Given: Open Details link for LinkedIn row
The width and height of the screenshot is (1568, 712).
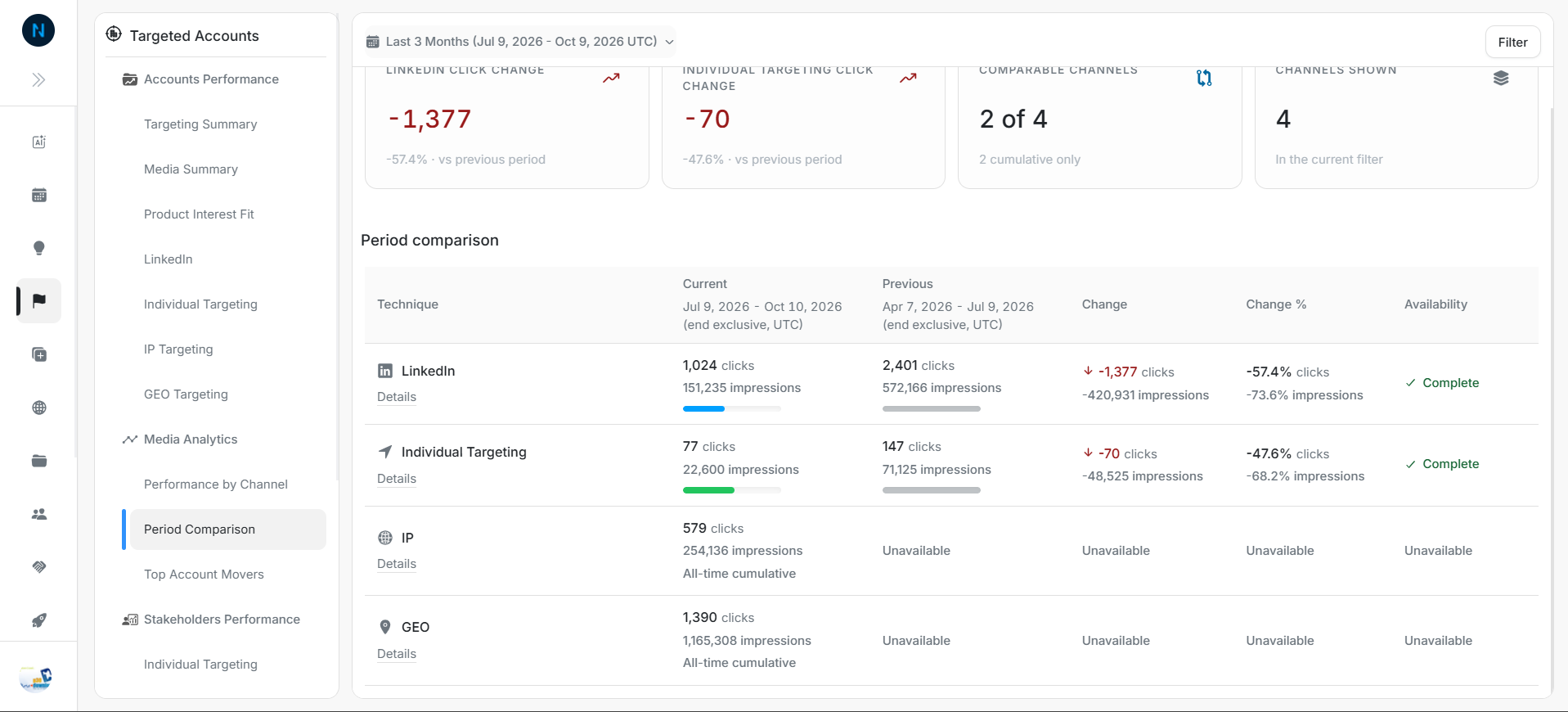Looking at the screenshot, I should (397, 397).
